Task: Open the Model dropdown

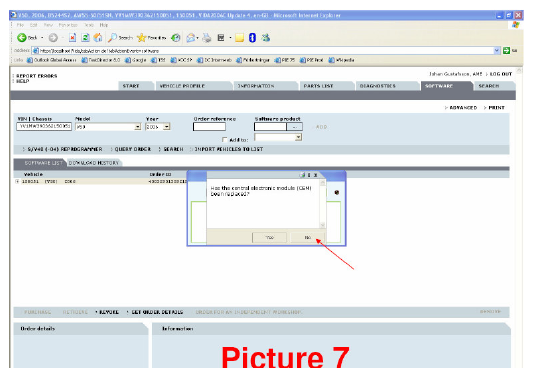Action: [x=138, y=127]
